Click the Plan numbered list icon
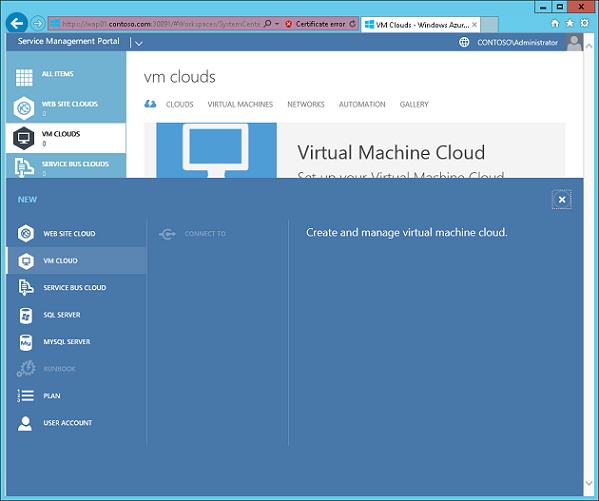599x501 pixels. [26, 396]
